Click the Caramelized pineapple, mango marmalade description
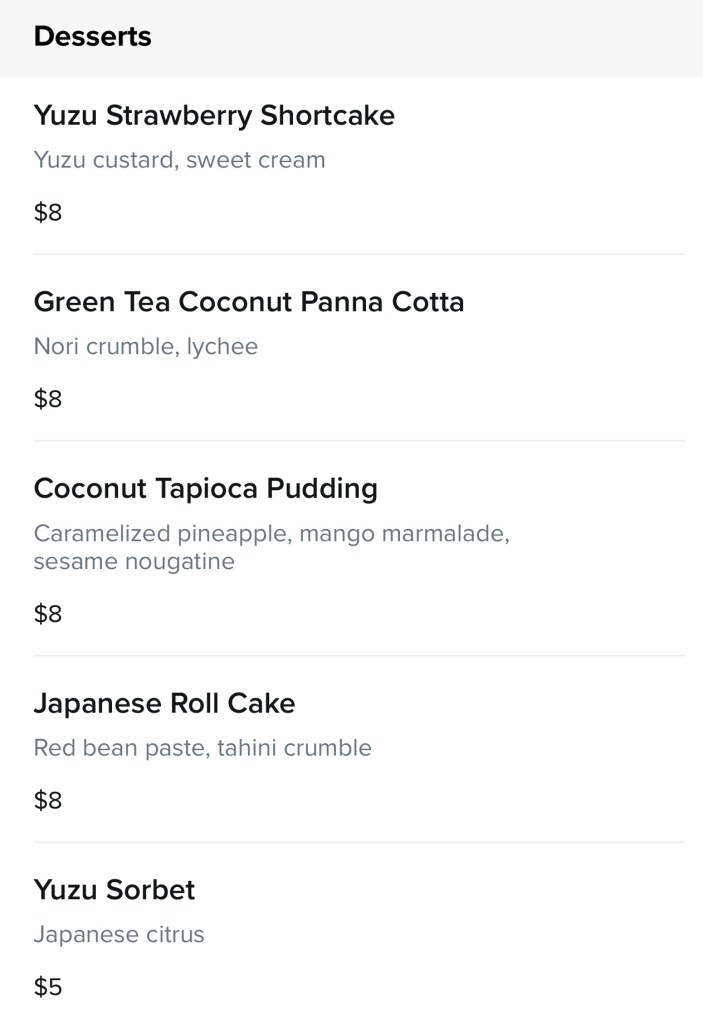This screenshot has width=703, height=1024. tap(271, 534)
